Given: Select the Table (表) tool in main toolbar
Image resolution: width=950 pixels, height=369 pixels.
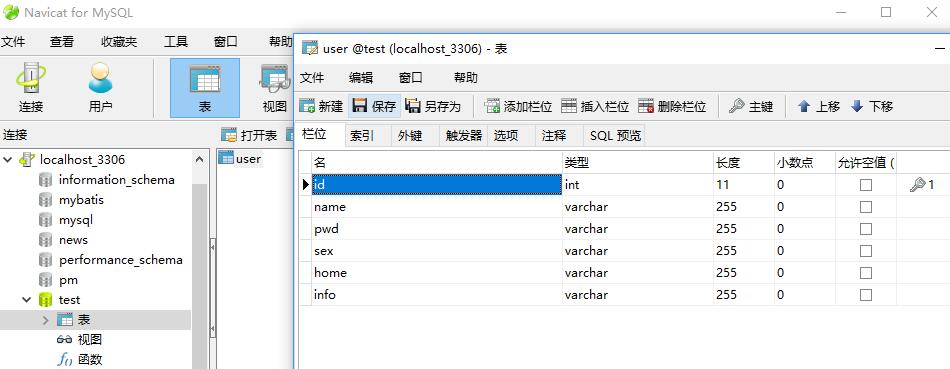Looking at the screenshot, I should pos(205,88).
